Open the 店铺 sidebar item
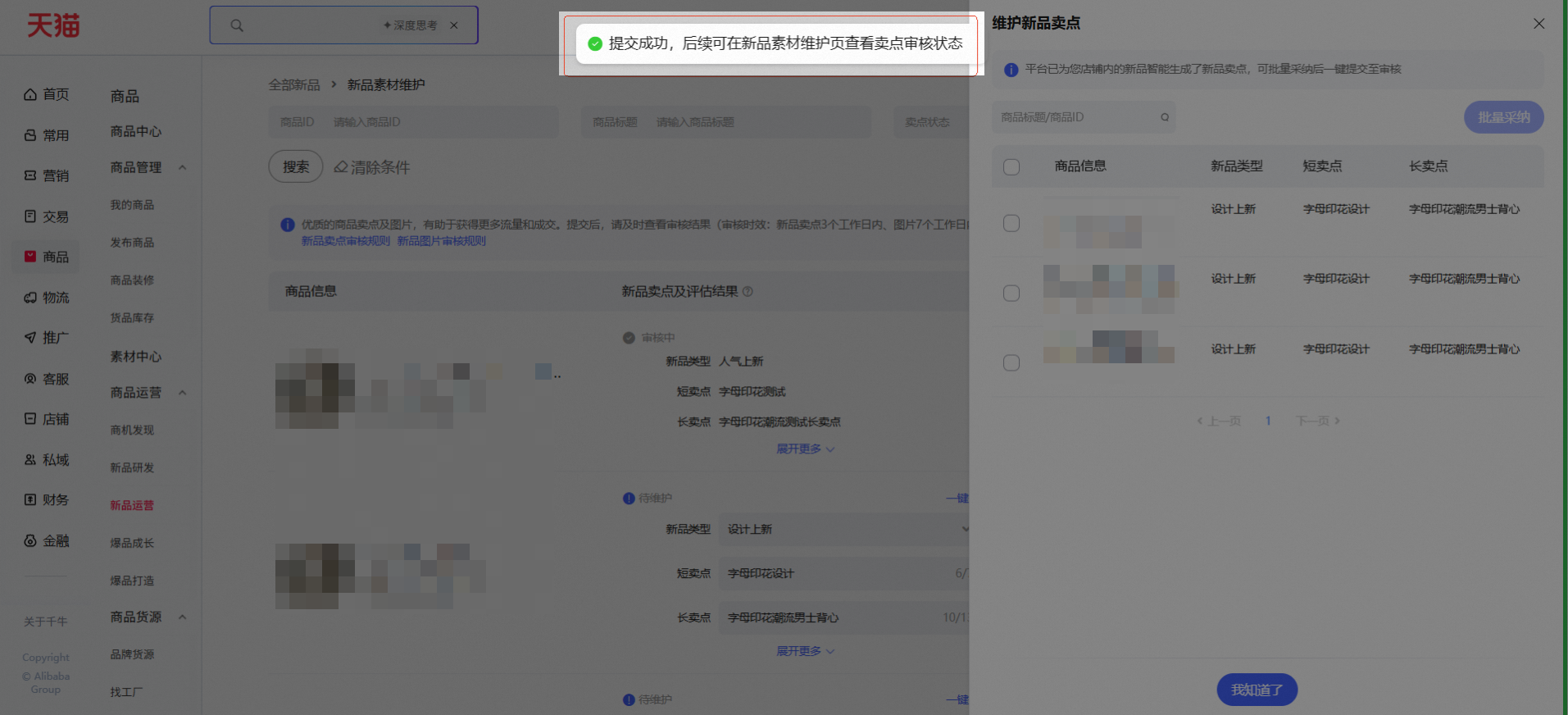The width and height of the screenshot is (1568, 715). pos(47,419)
